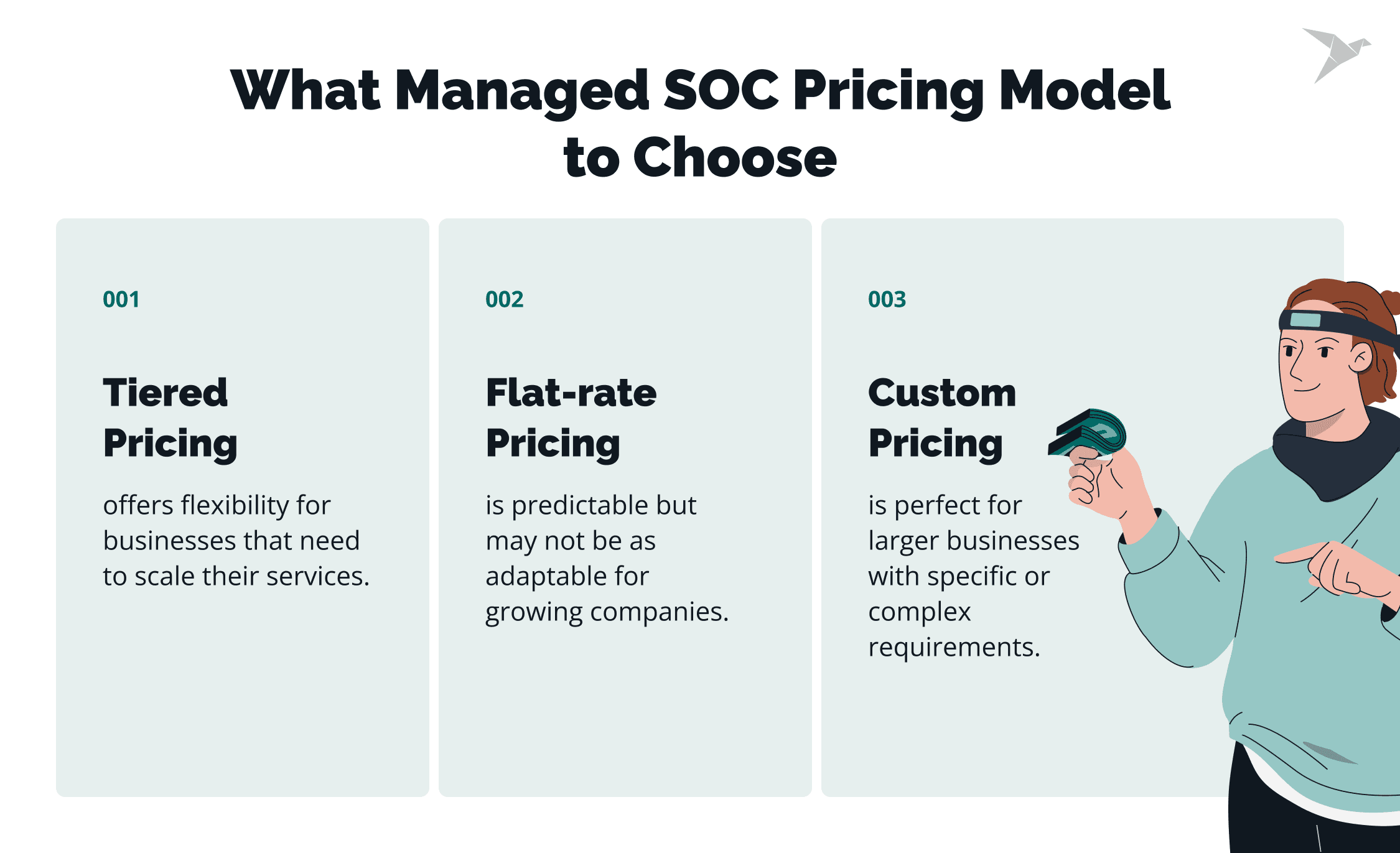
Task: Click the Flat-rate Pricing heading
Action: [x=571, y=417]
